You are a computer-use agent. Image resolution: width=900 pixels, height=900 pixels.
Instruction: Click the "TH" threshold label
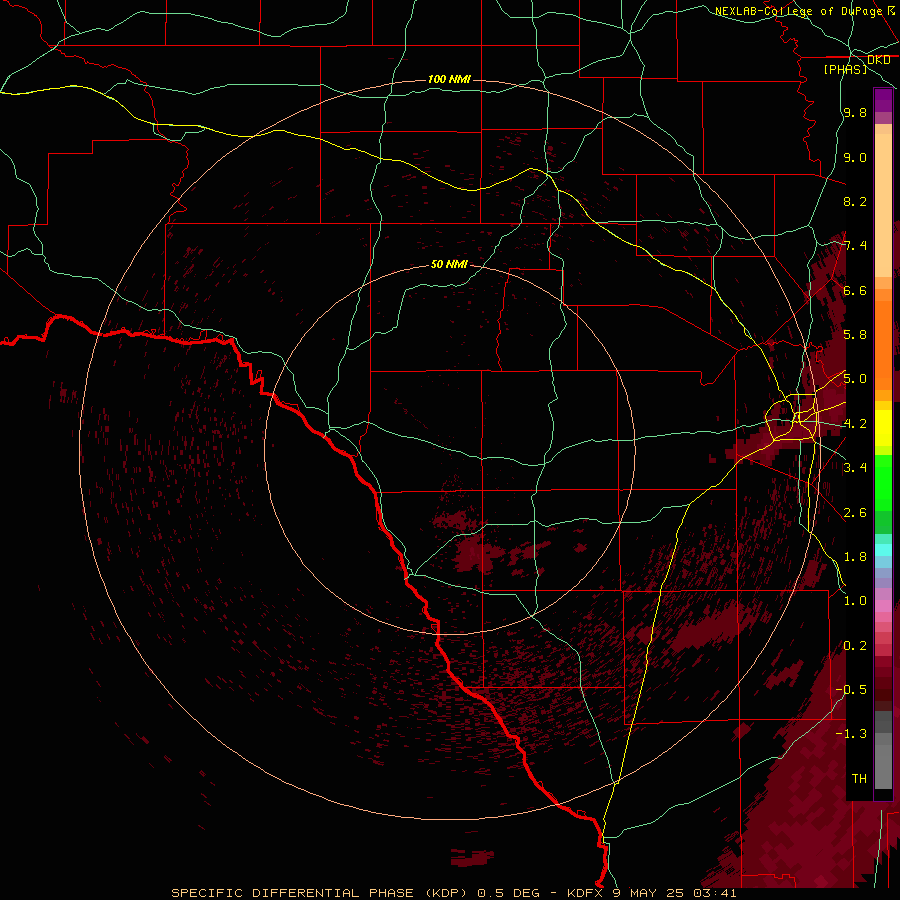pyautogui.click(x=859, y=779)
